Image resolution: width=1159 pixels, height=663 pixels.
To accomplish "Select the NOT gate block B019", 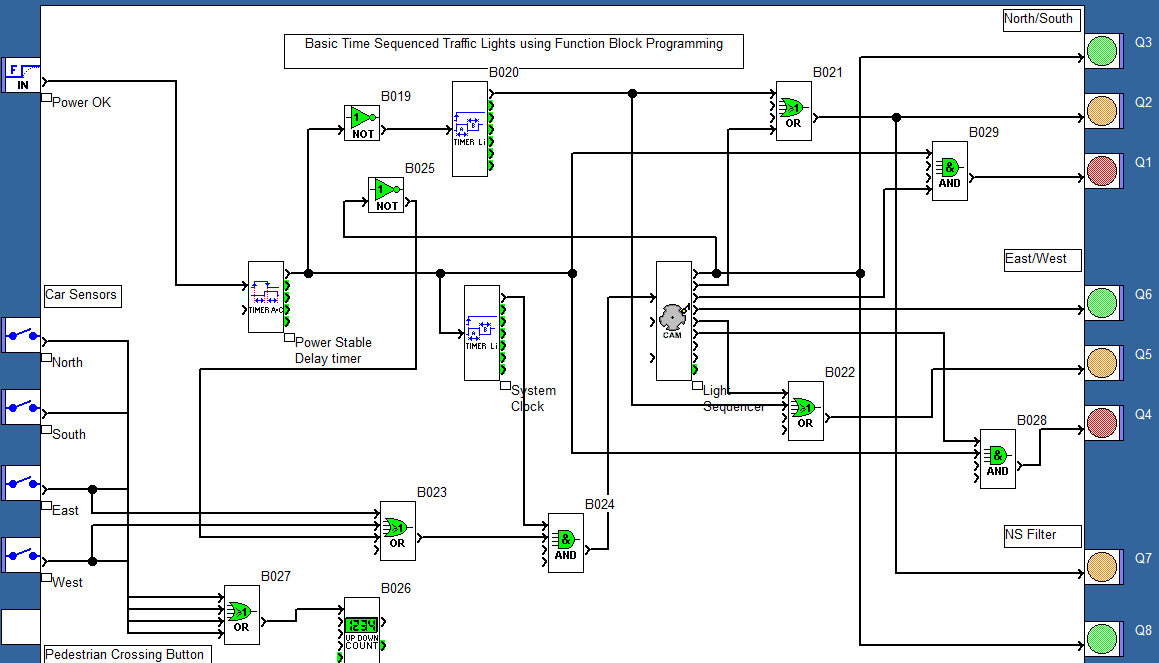I will click(x=361, y=122).
